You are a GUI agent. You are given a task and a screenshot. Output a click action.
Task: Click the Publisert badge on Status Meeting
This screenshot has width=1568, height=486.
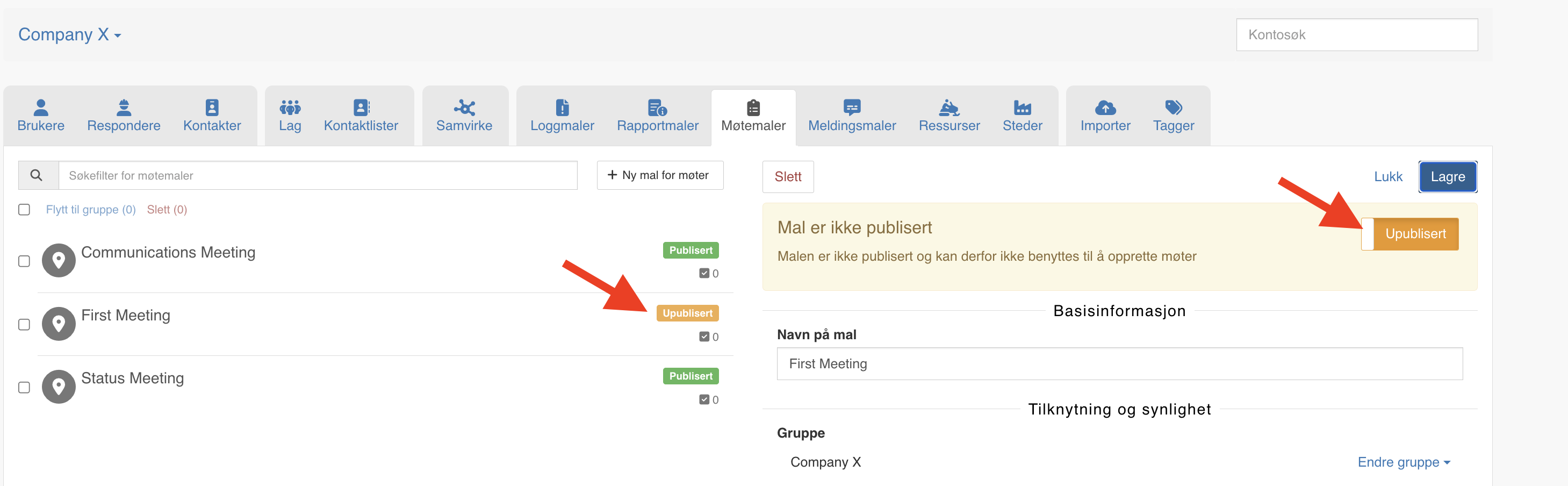tap(691, 376)
